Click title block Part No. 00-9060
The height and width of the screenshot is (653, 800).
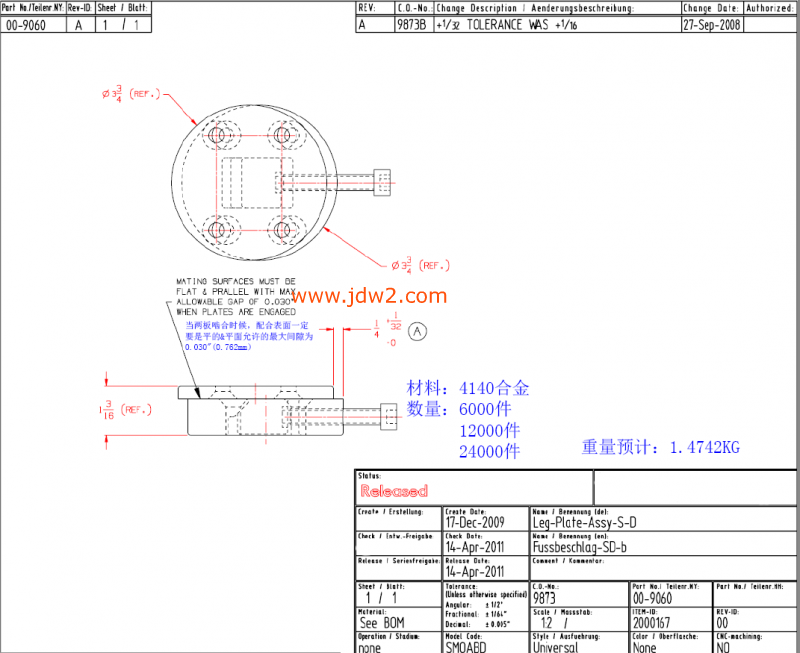(653, 598)
